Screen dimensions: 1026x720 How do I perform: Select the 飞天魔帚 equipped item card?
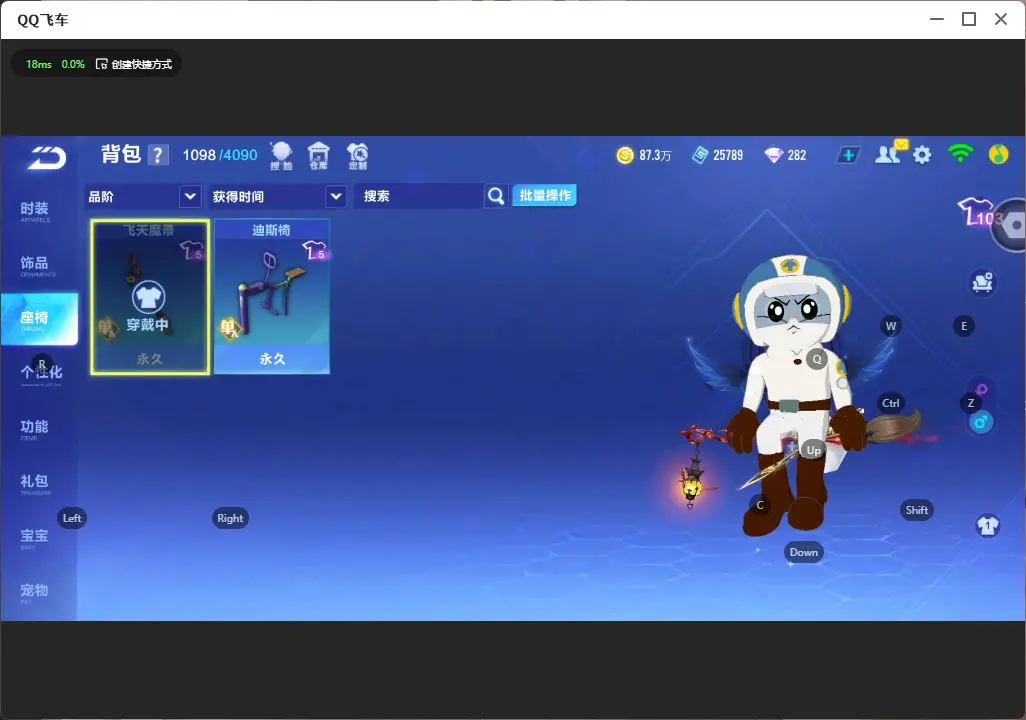(150, 297)
